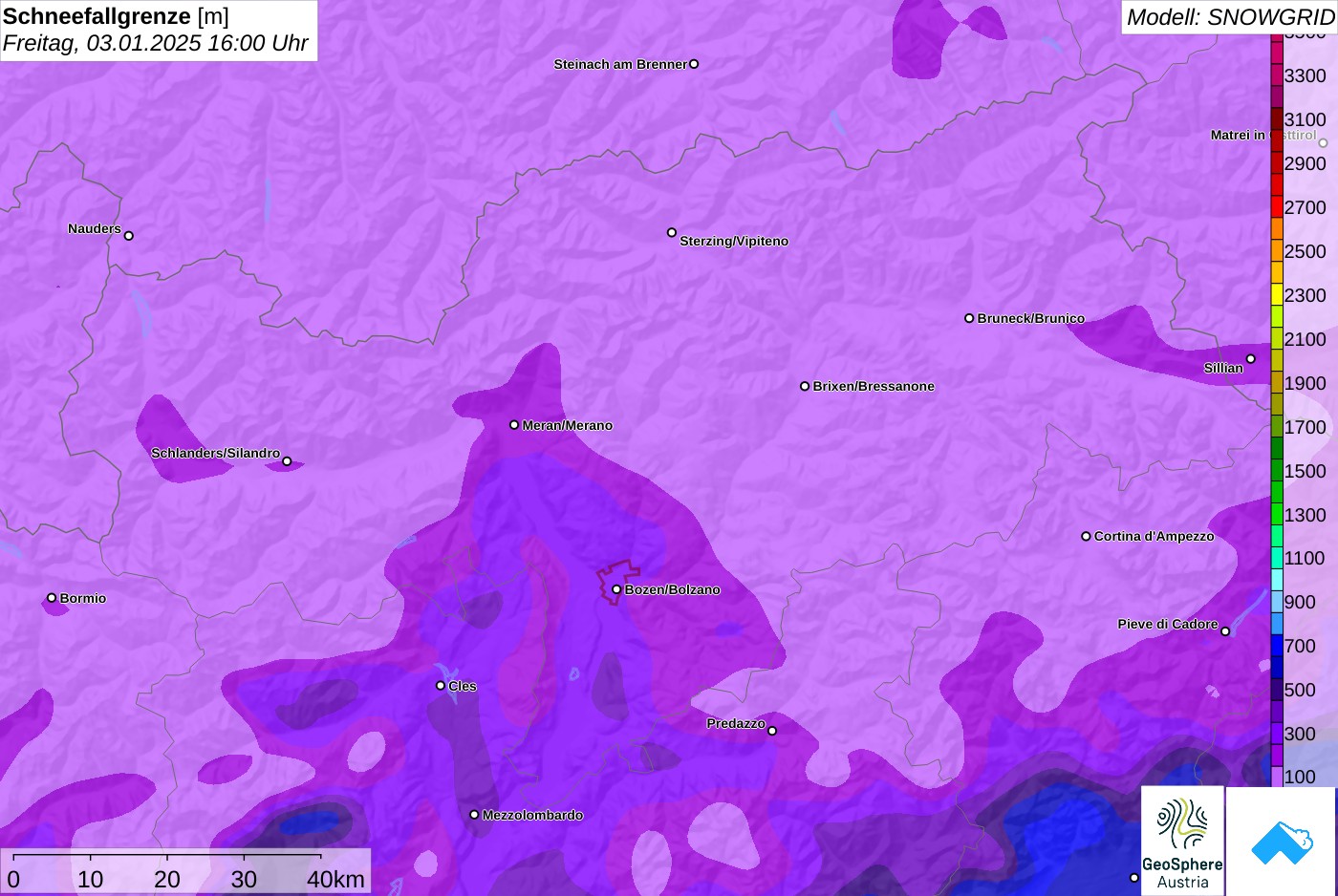Click the 40km scale bar label

335,879
